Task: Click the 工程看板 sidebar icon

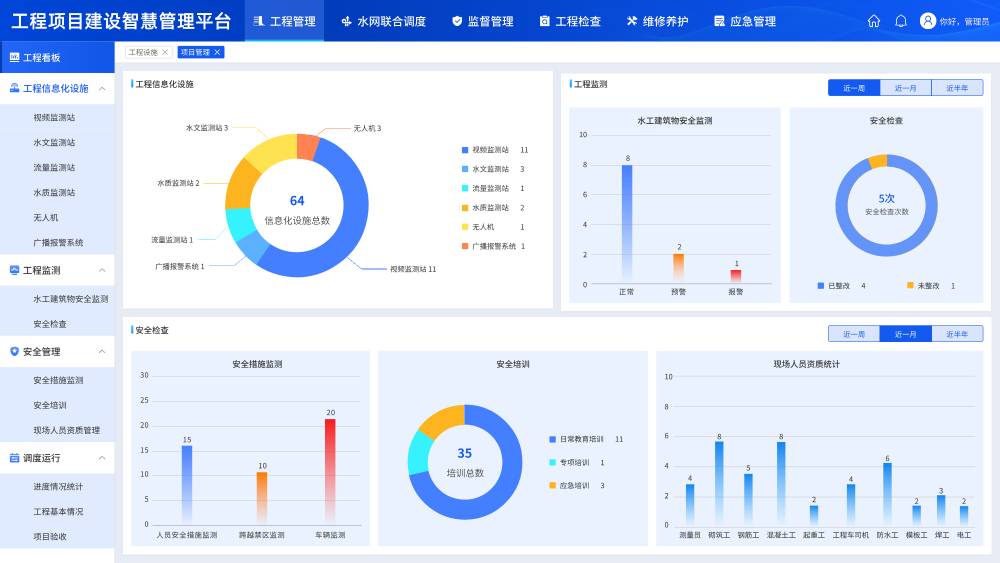Action: click(14, 57)
